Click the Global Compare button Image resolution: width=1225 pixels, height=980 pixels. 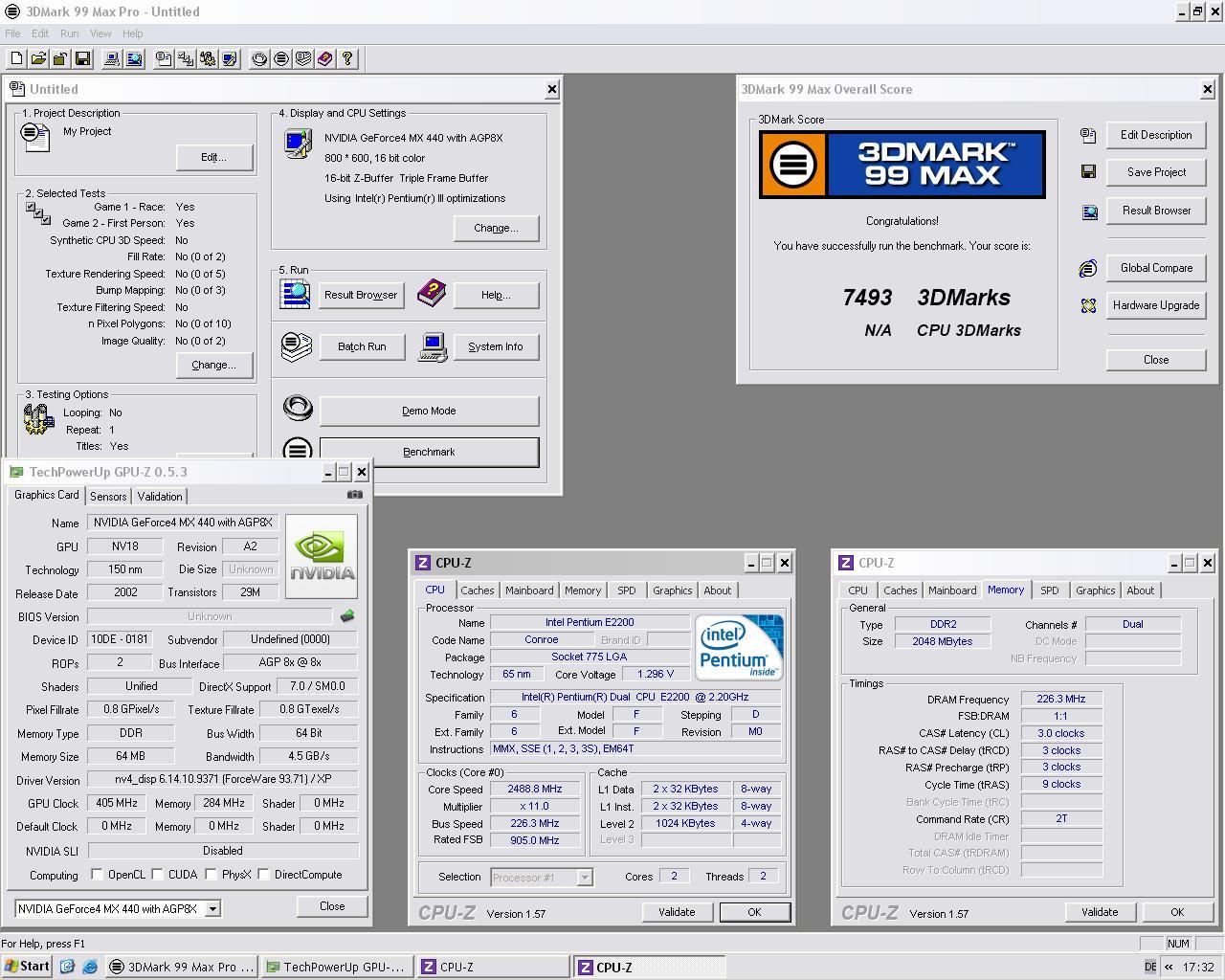[1156, 268]
